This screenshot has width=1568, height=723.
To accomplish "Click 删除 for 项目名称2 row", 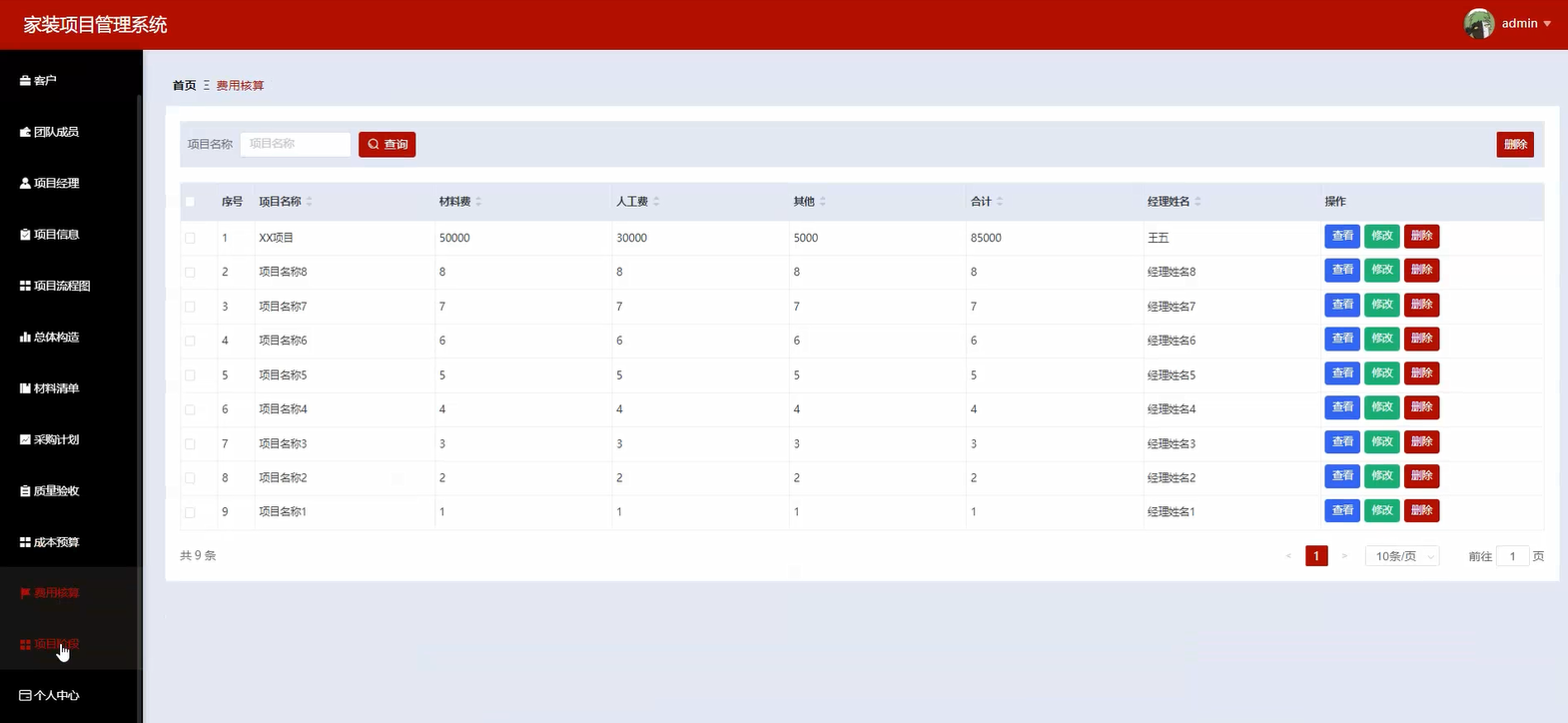I will coord(1422,476).
